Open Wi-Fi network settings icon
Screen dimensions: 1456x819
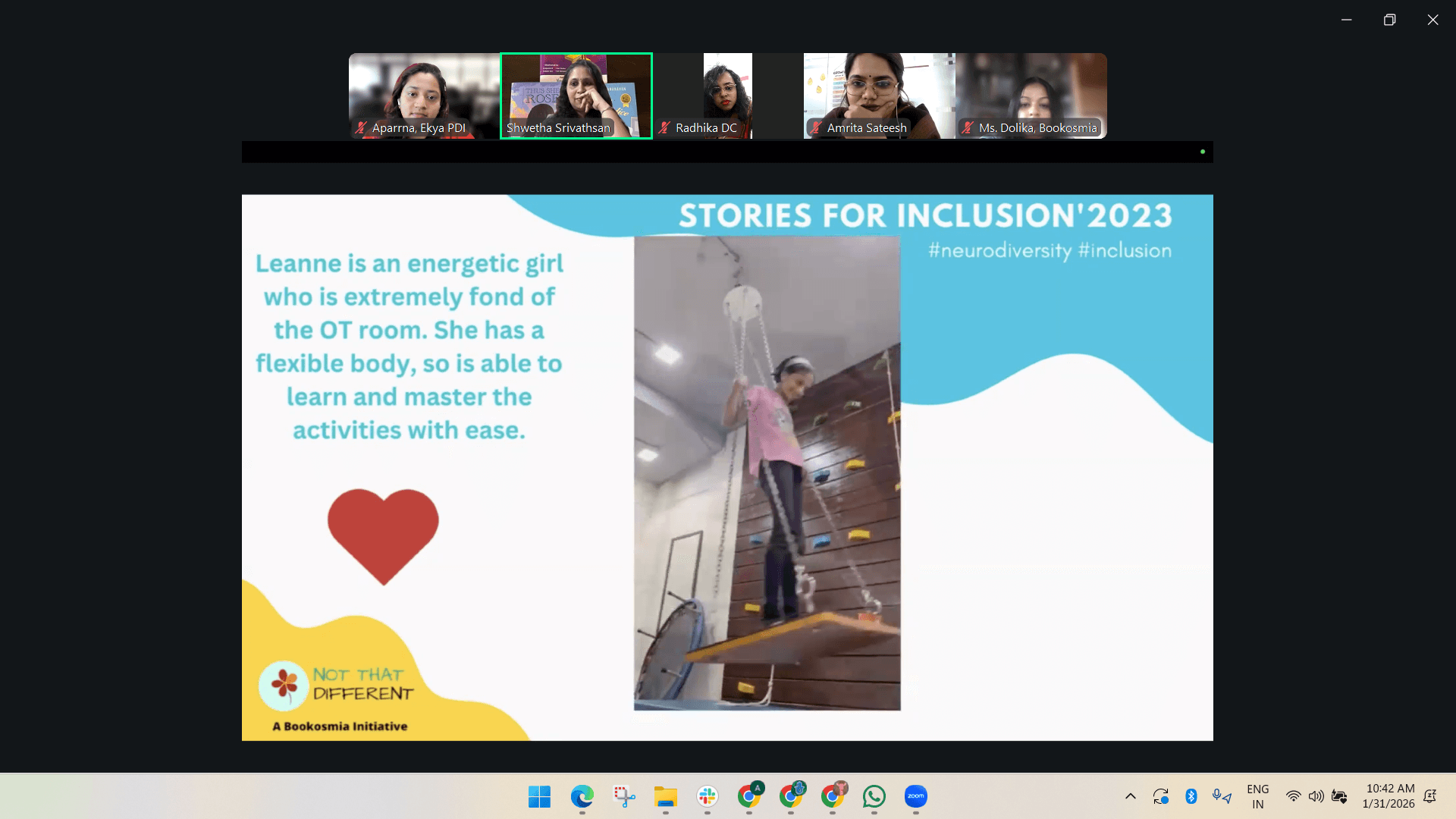point(1293,796)
